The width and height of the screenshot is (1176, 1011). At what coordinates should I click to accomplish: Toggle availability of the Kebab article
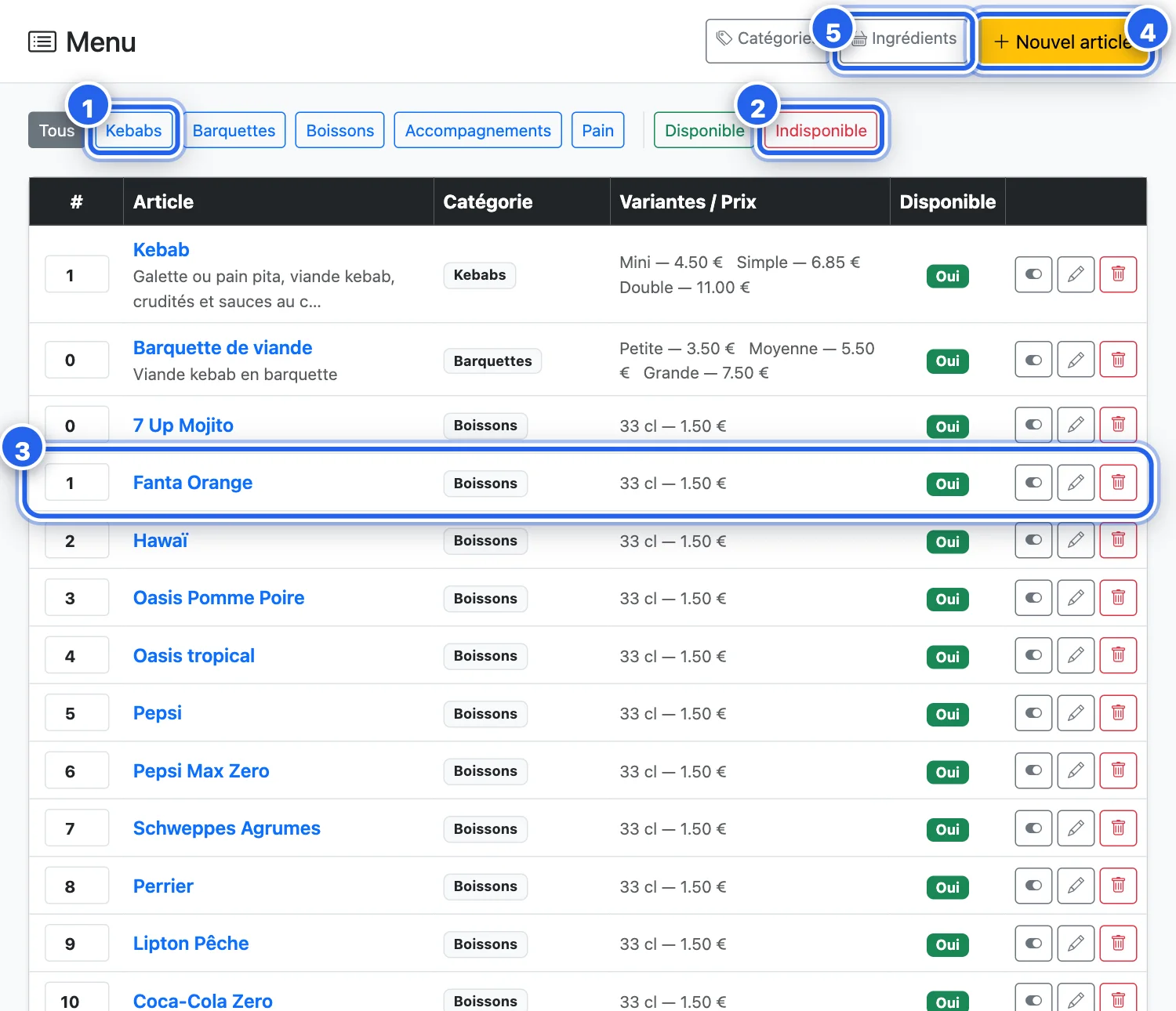click(1033, 274)
